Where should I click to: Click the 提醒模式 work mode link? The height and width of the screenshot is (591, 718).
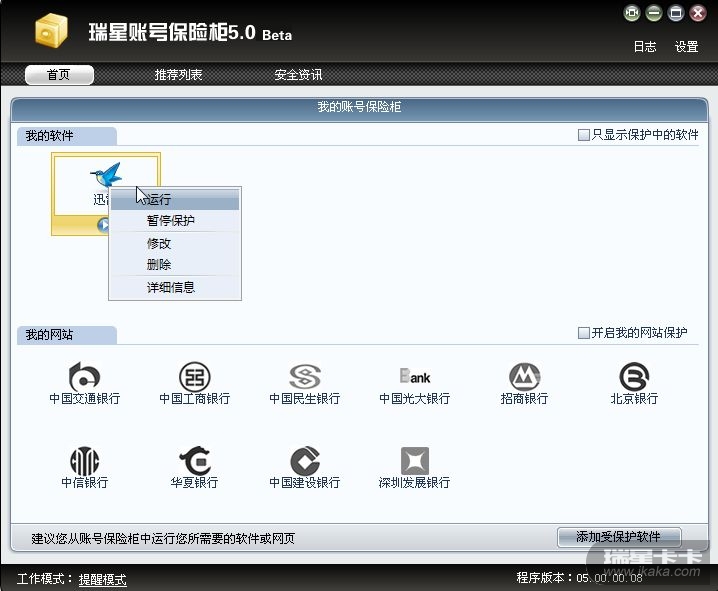103,579
